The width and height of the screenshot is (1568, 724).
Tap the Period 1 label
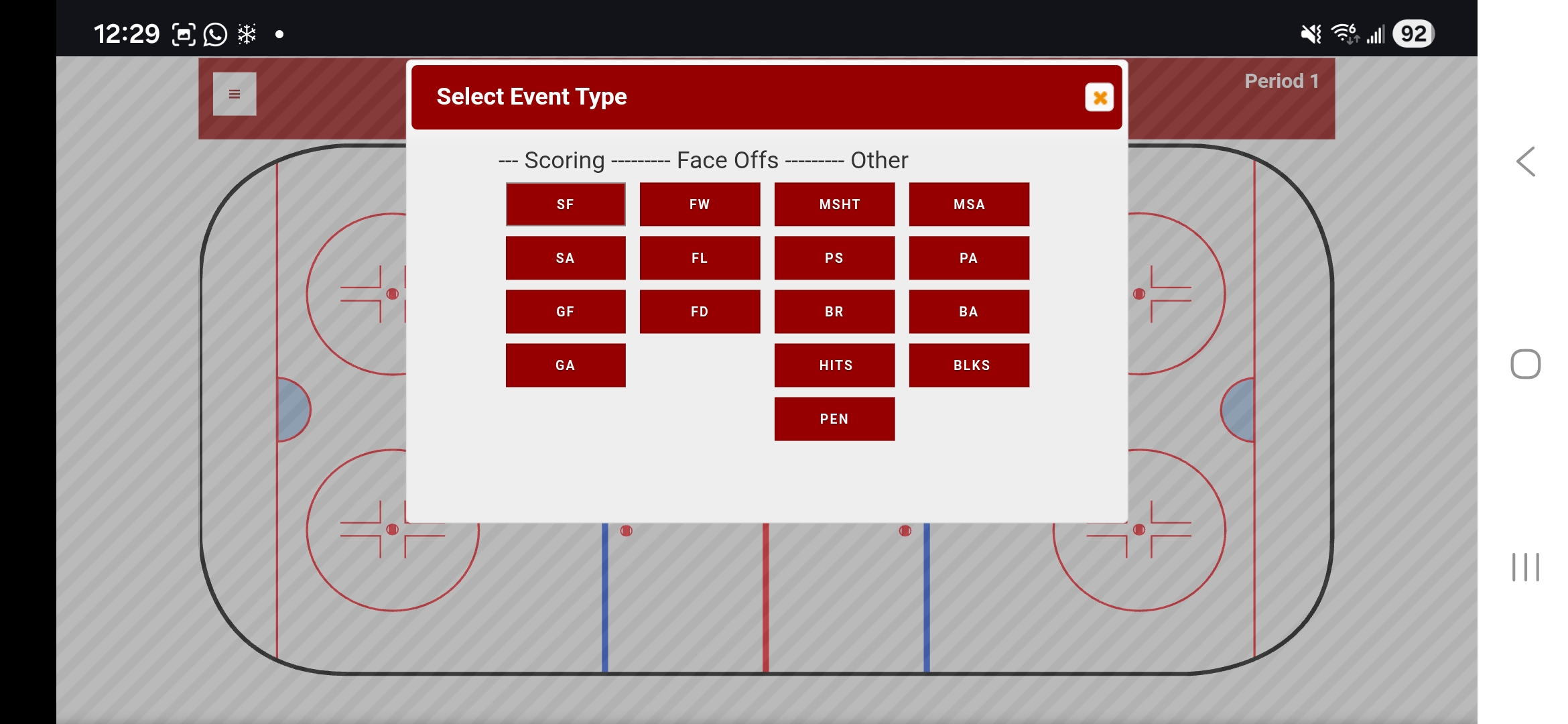coord(1281,80)
